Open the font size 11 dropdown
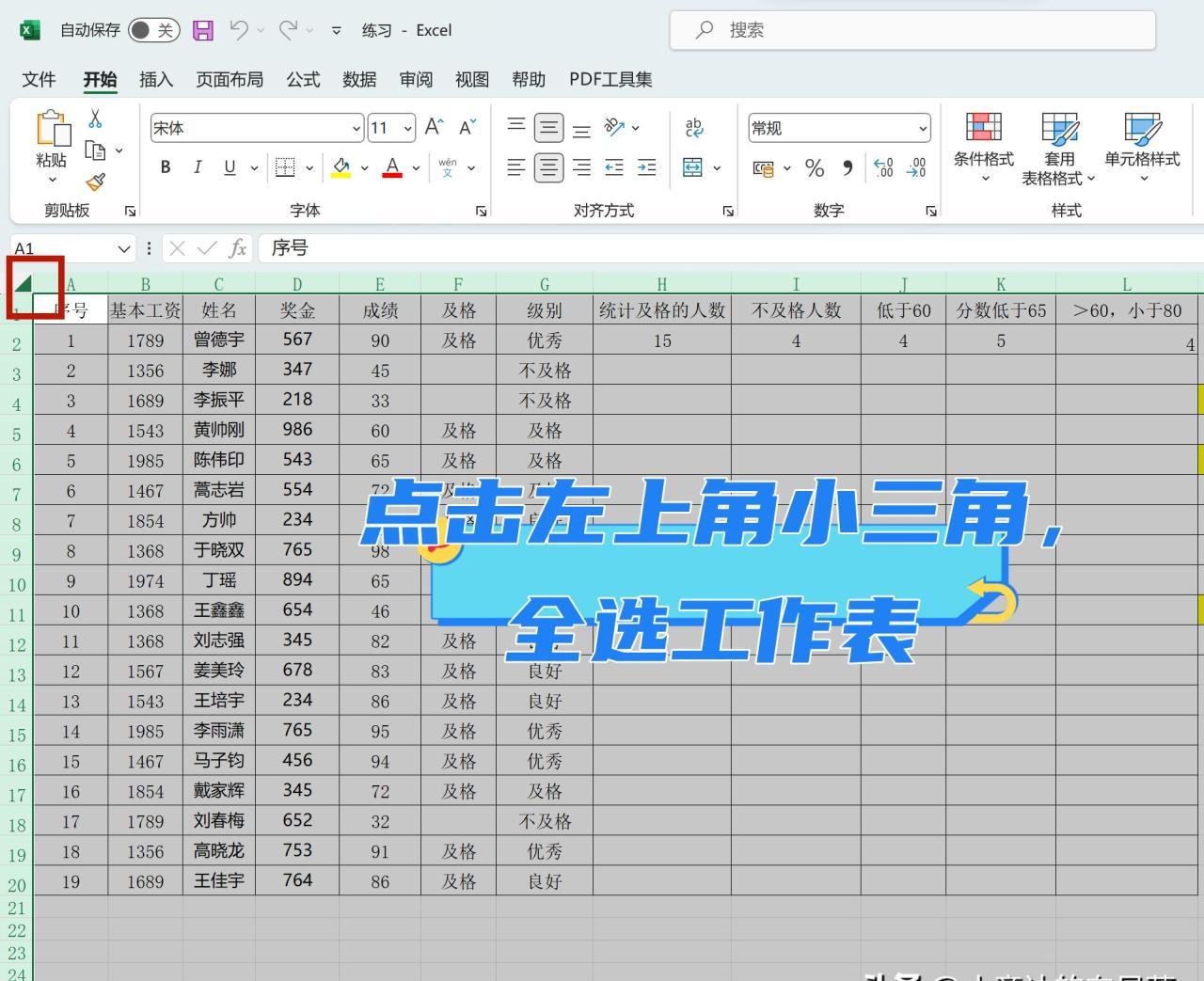 [408, 128]
